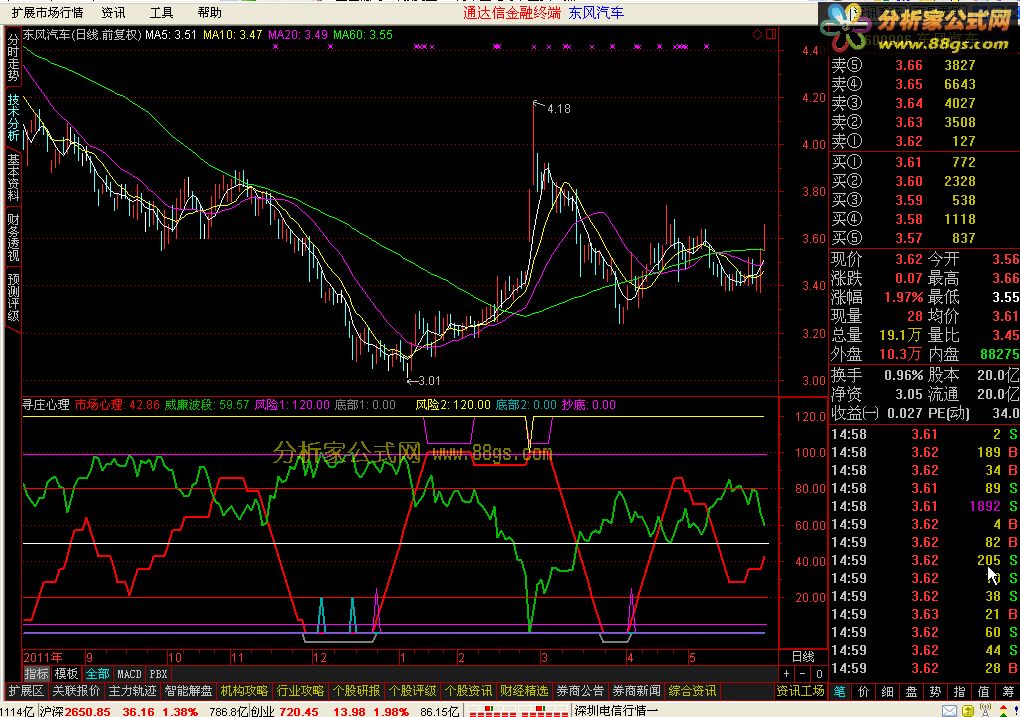Viewport: 1020px width, 717px height.
Task: Click the 0 reset button below the chart
Action: (x=819, y=674)
